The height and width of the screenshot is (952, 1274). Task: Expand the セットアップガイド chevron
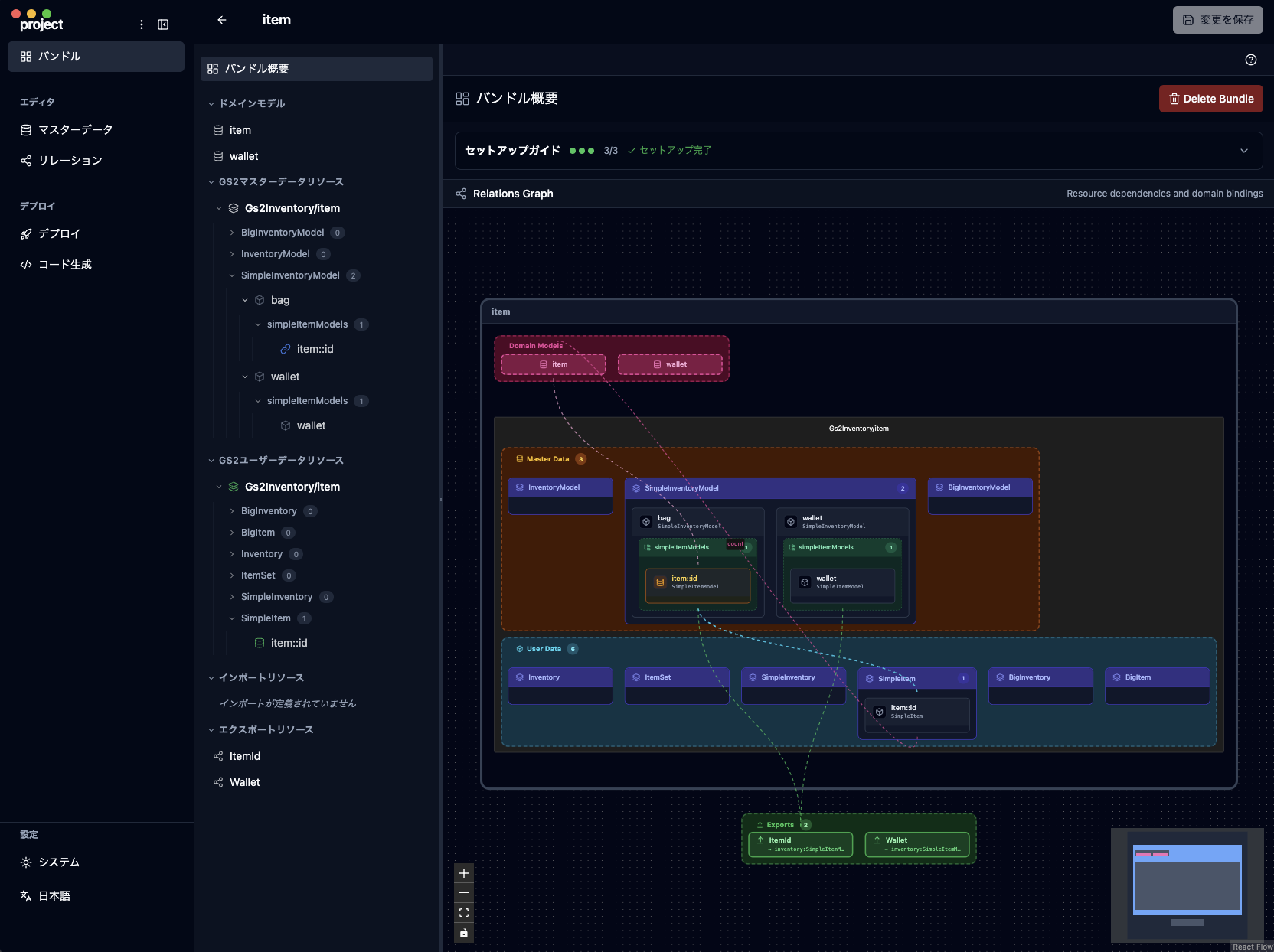pyautogui.click(x=1243, y=151)
